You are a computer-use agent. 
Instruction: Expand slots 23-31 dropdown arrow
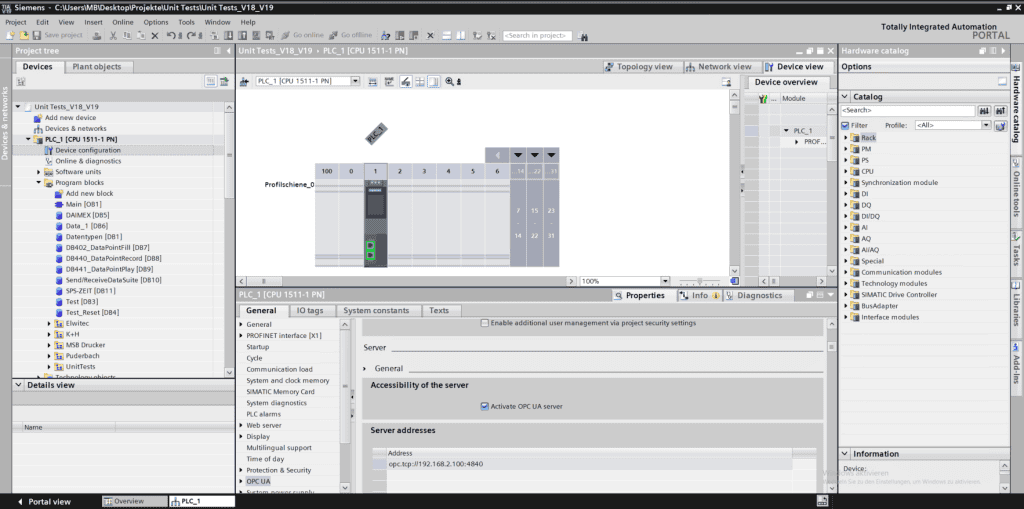[551, 156]
